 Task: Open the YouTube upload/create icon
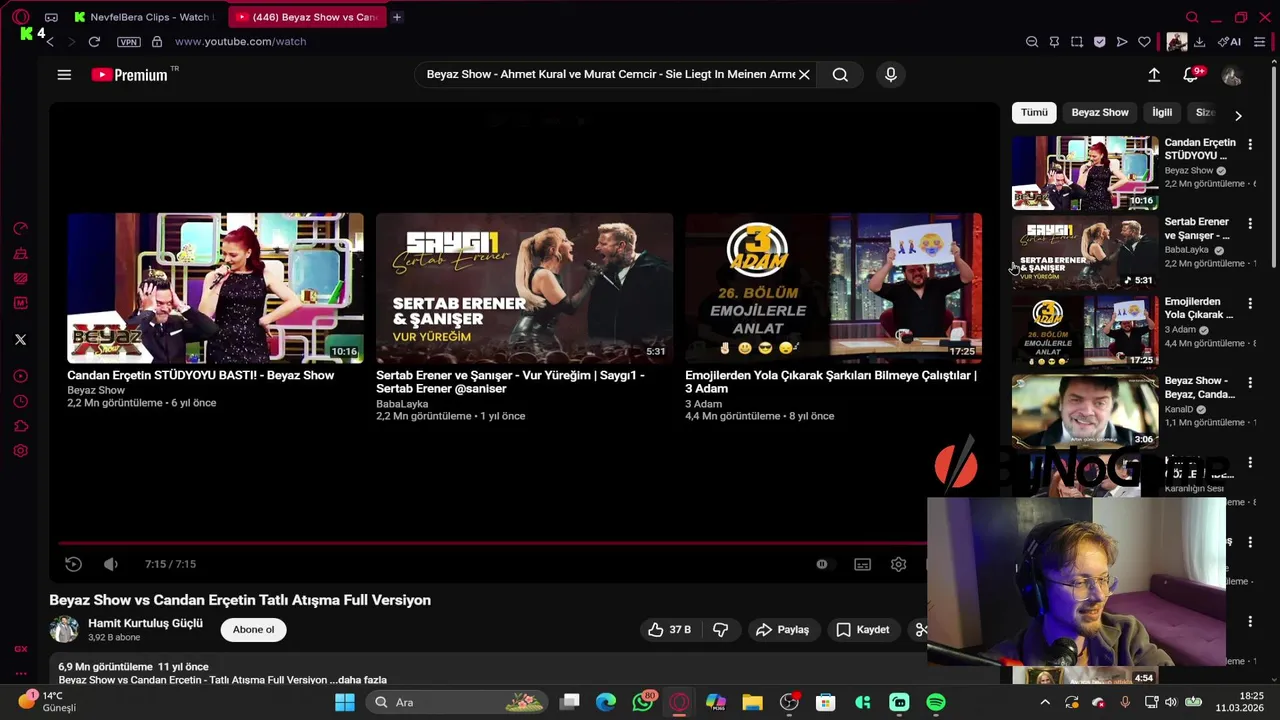(x=1154, y=75)
